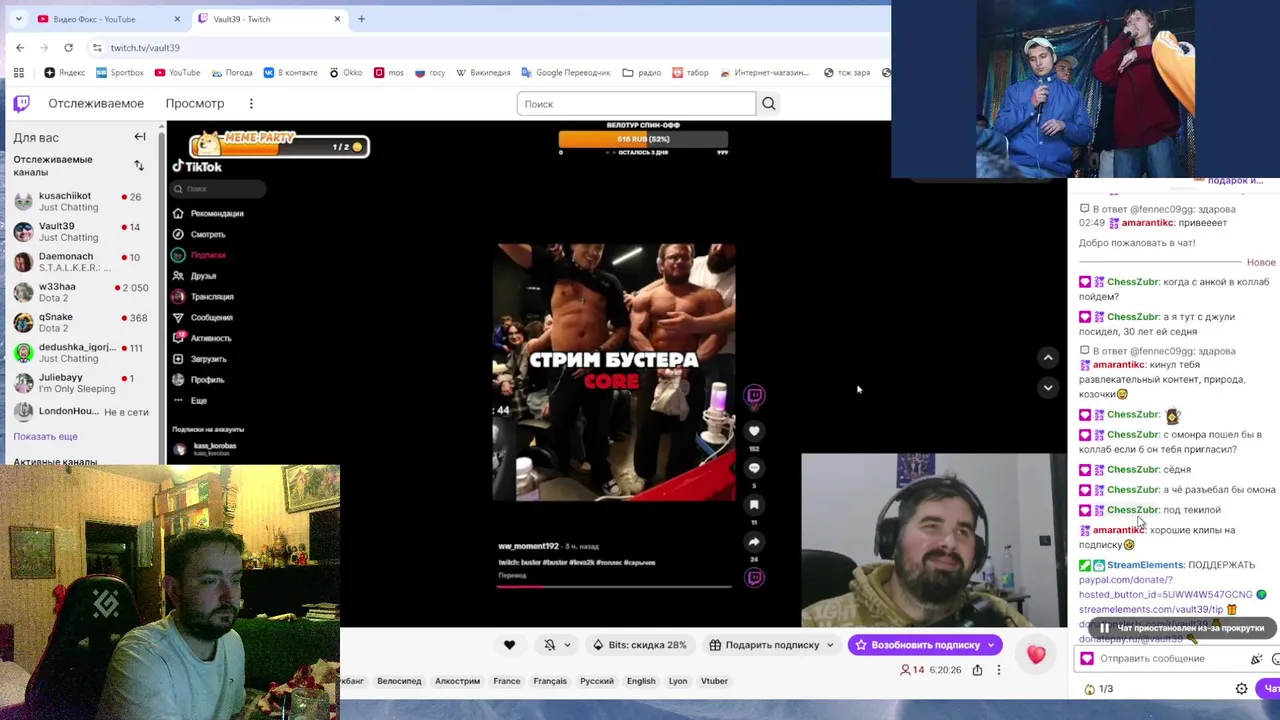Click the Twitch search magnifier button
1280x720 pixels.
768,103
